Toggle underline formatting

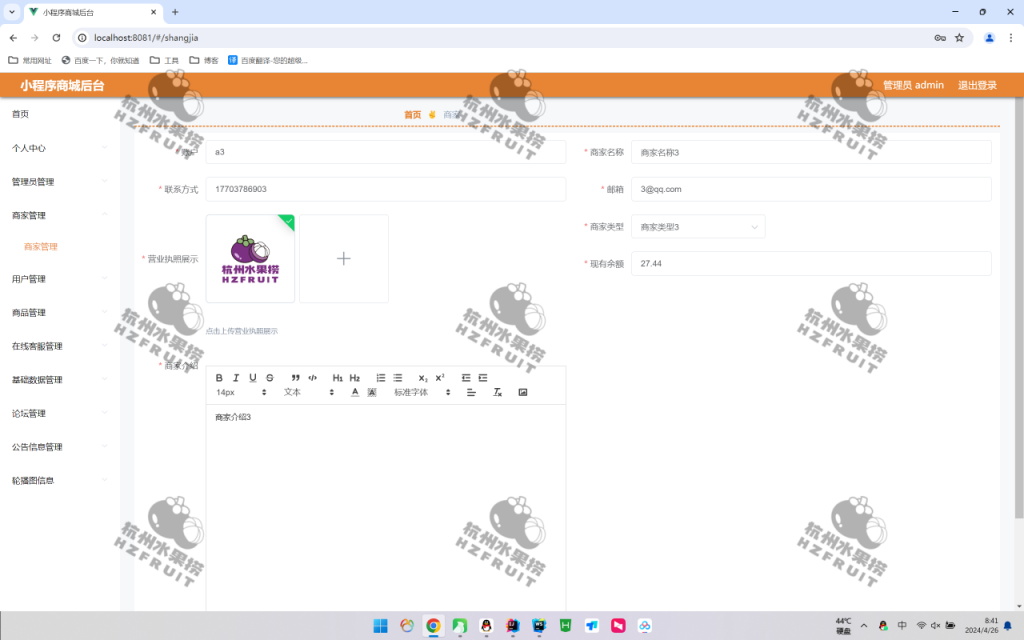click(252, 378)
